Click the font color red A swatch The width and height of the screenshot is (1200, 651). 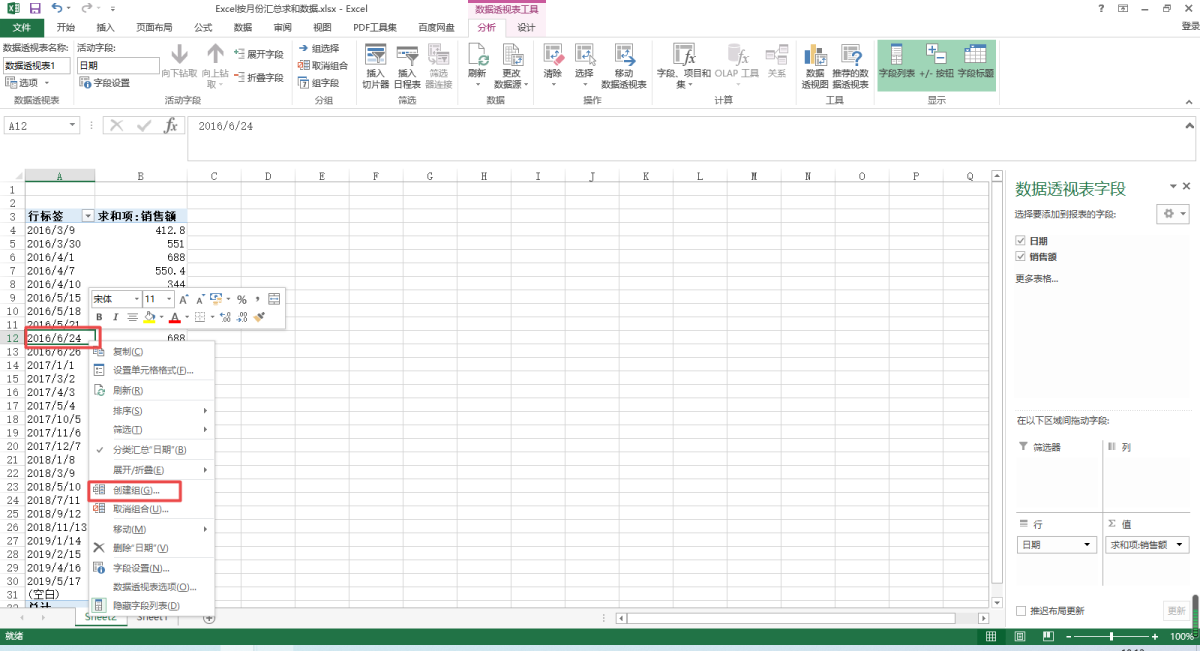click(174, 317)
